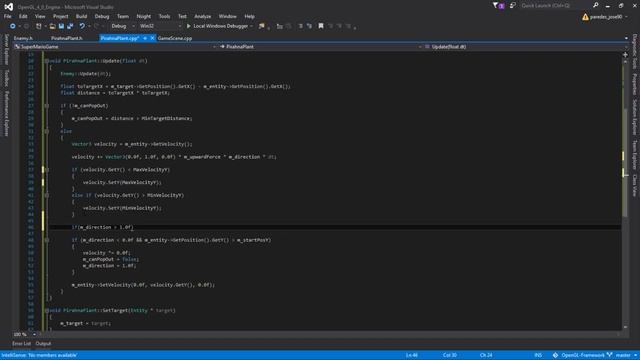640x360 pixels.
Task: Open the File menu
Action: point(8,17)
